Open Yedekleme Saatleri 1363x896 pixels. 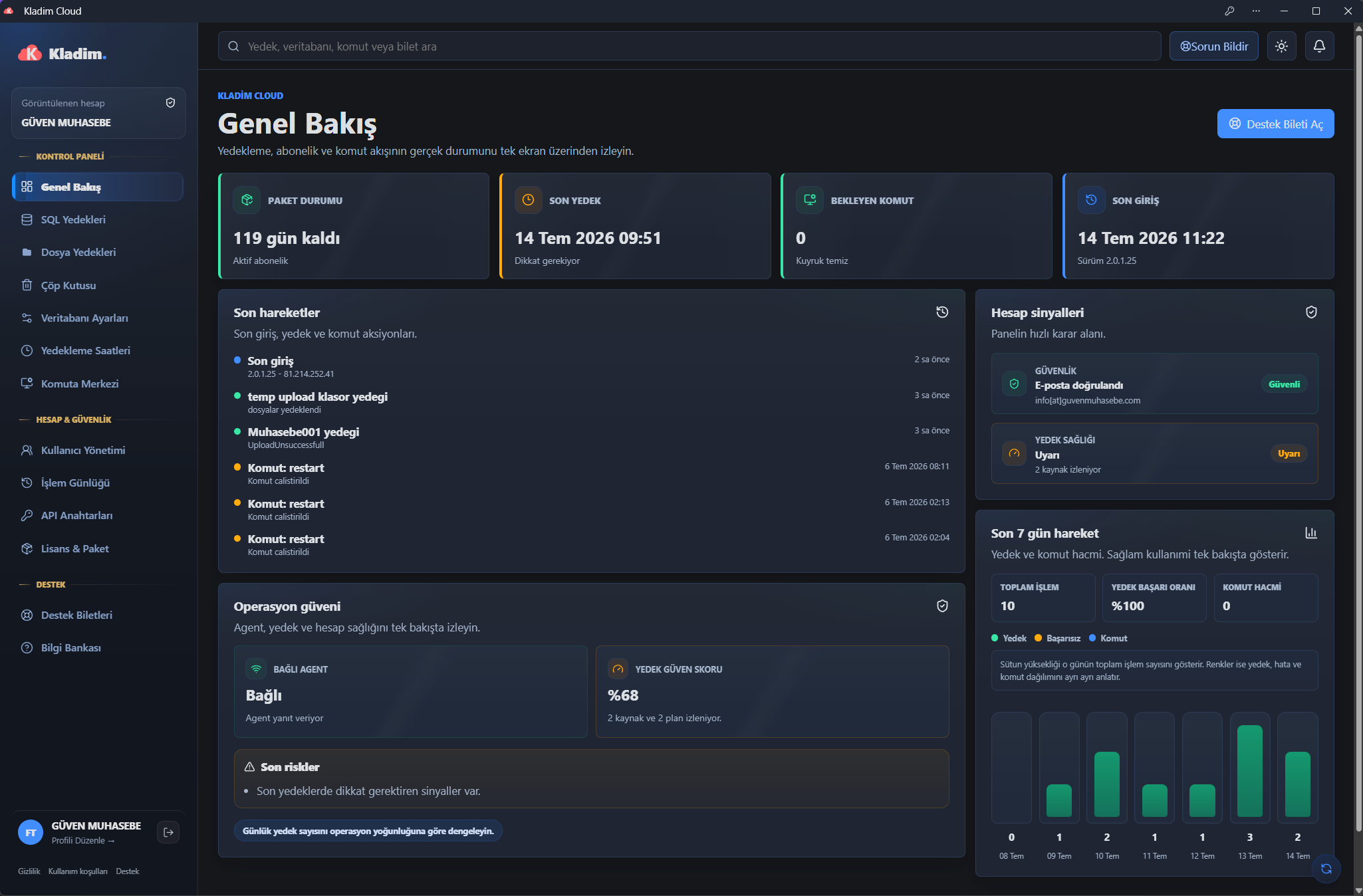(98, 350)
